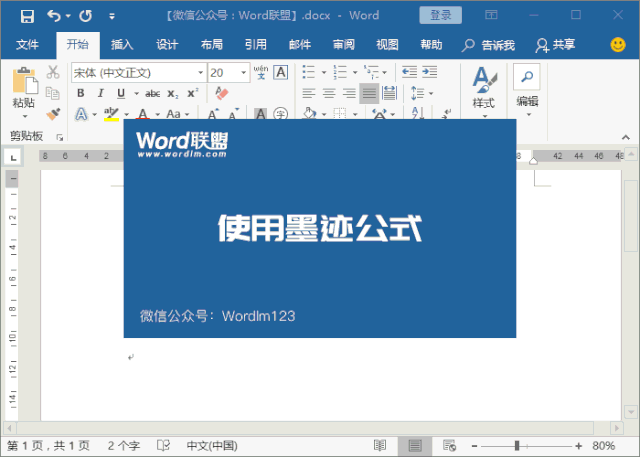Open the 样式 styles gallery
The height and width of the screenshot is (457, 640).
click(x=484, y=92)
